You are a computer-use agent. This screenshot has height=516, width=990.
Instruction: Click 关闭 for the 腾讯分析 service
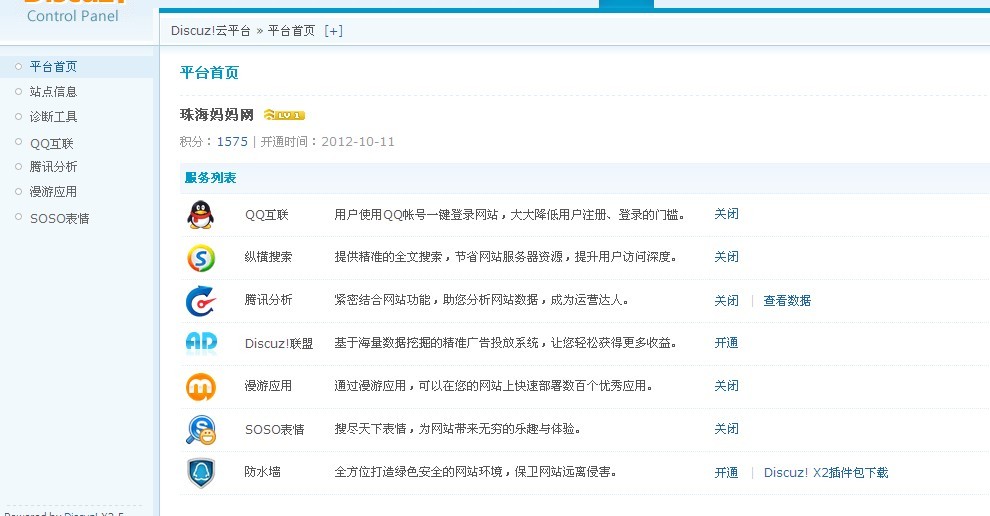[726, 301]
